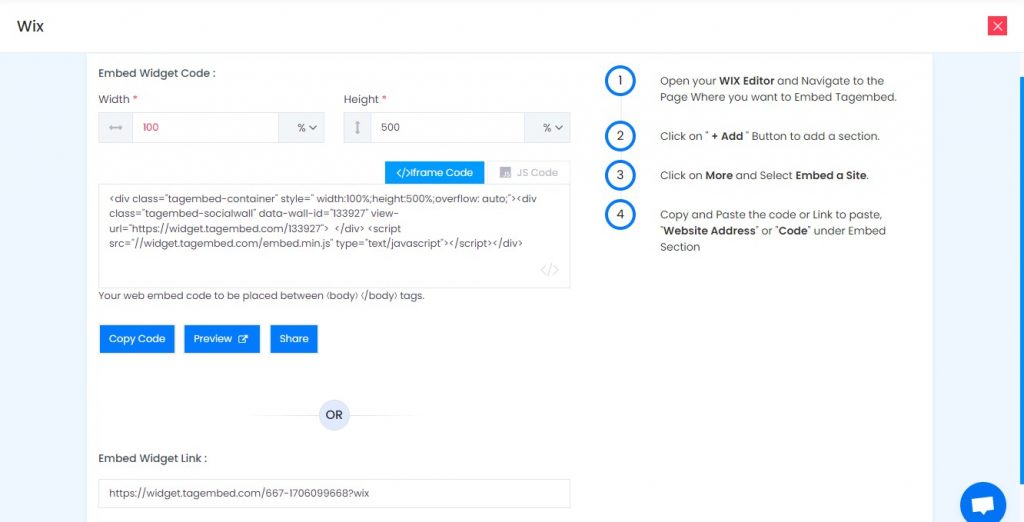The height and width of the screenshot is (522, 1024).
Task: Click the Width input field
Action: tap(206, 127)
